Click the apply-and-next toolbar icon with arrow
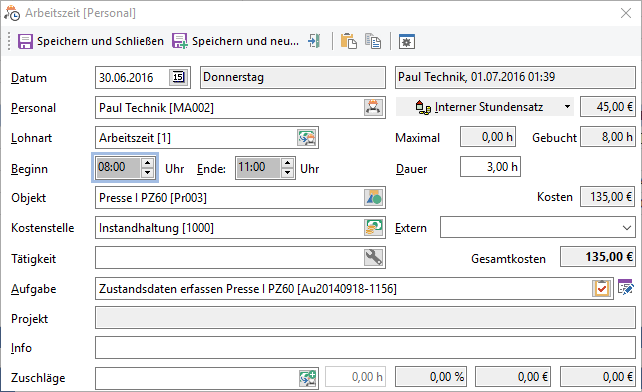 click(x=314, y=41)
